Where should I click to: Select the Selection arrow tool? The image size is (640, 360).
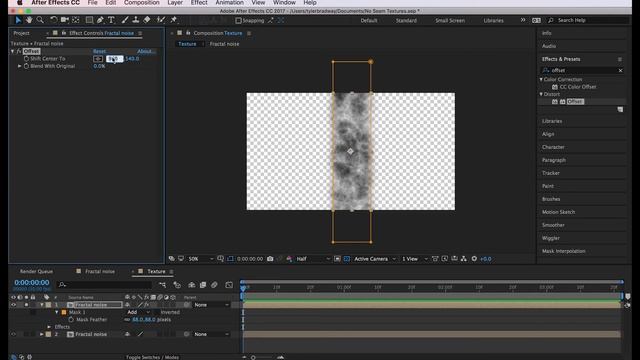click(18, 20)
